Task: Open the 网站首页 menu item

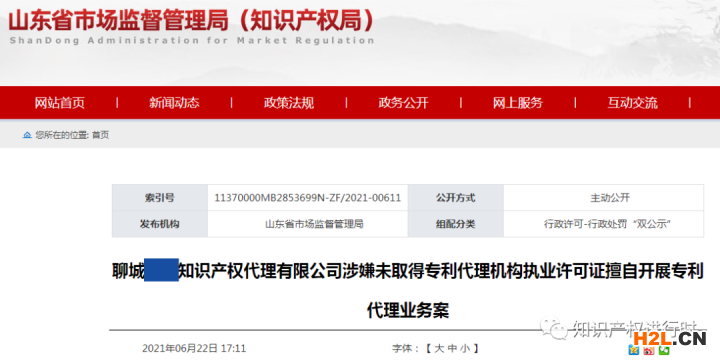Action: click(60, 102)
